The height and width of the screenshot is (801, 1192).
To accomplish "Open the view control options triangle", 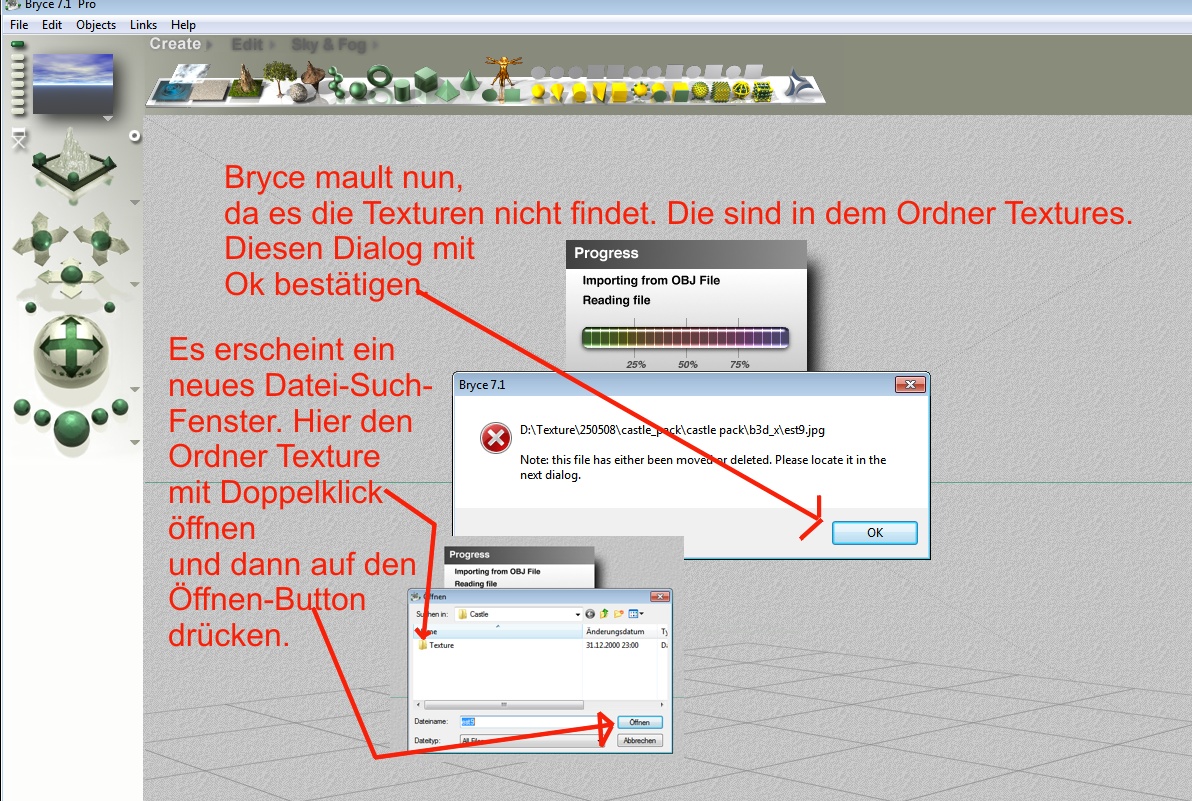I will (135, 202).
